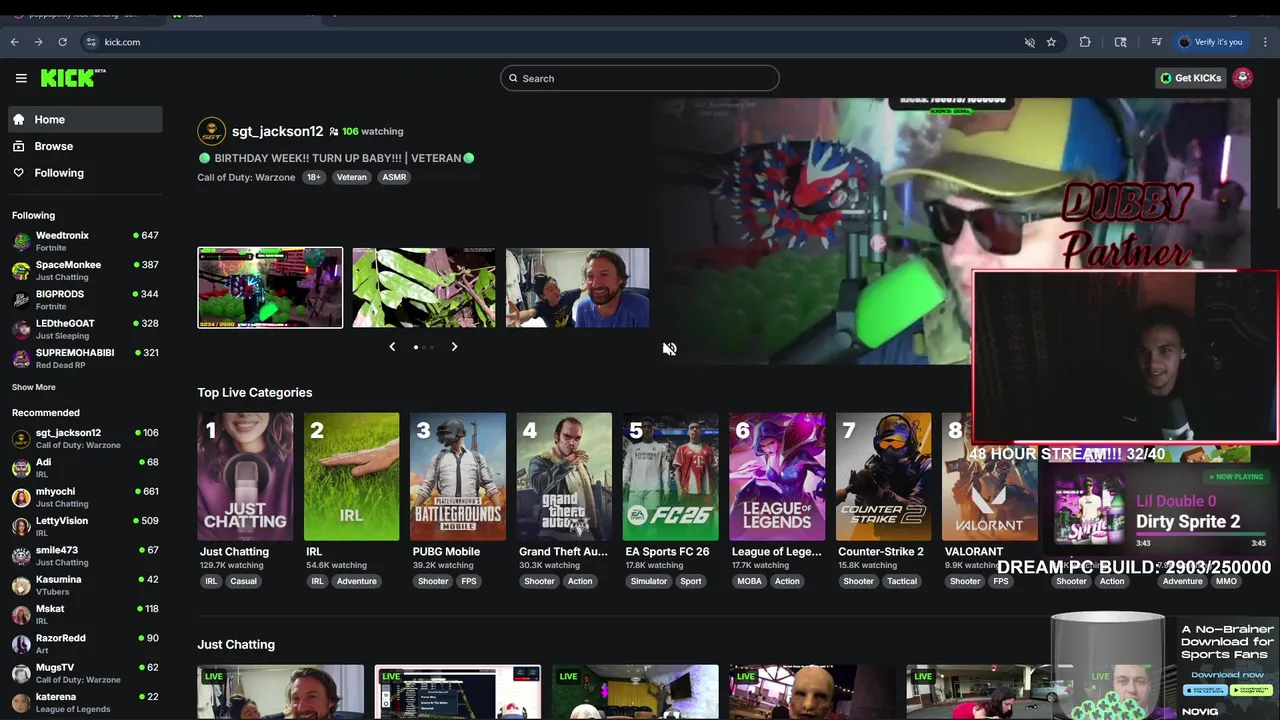
Task: Reload the kick.com page
Action: pos(62,42)
